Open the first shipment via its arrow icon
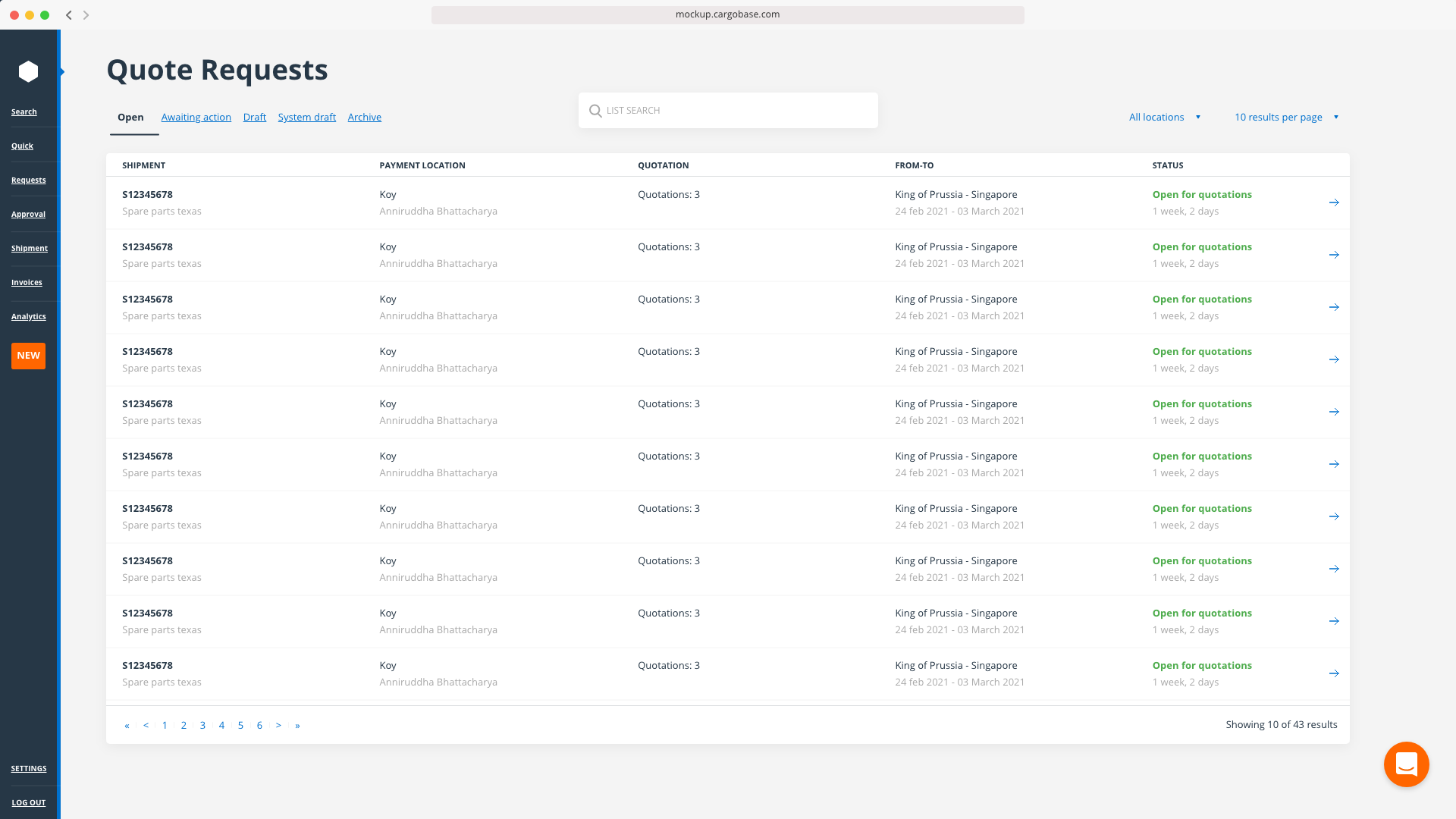Image resolution: width=1456 pixels, height=819 pixels. coord(1333,202)
